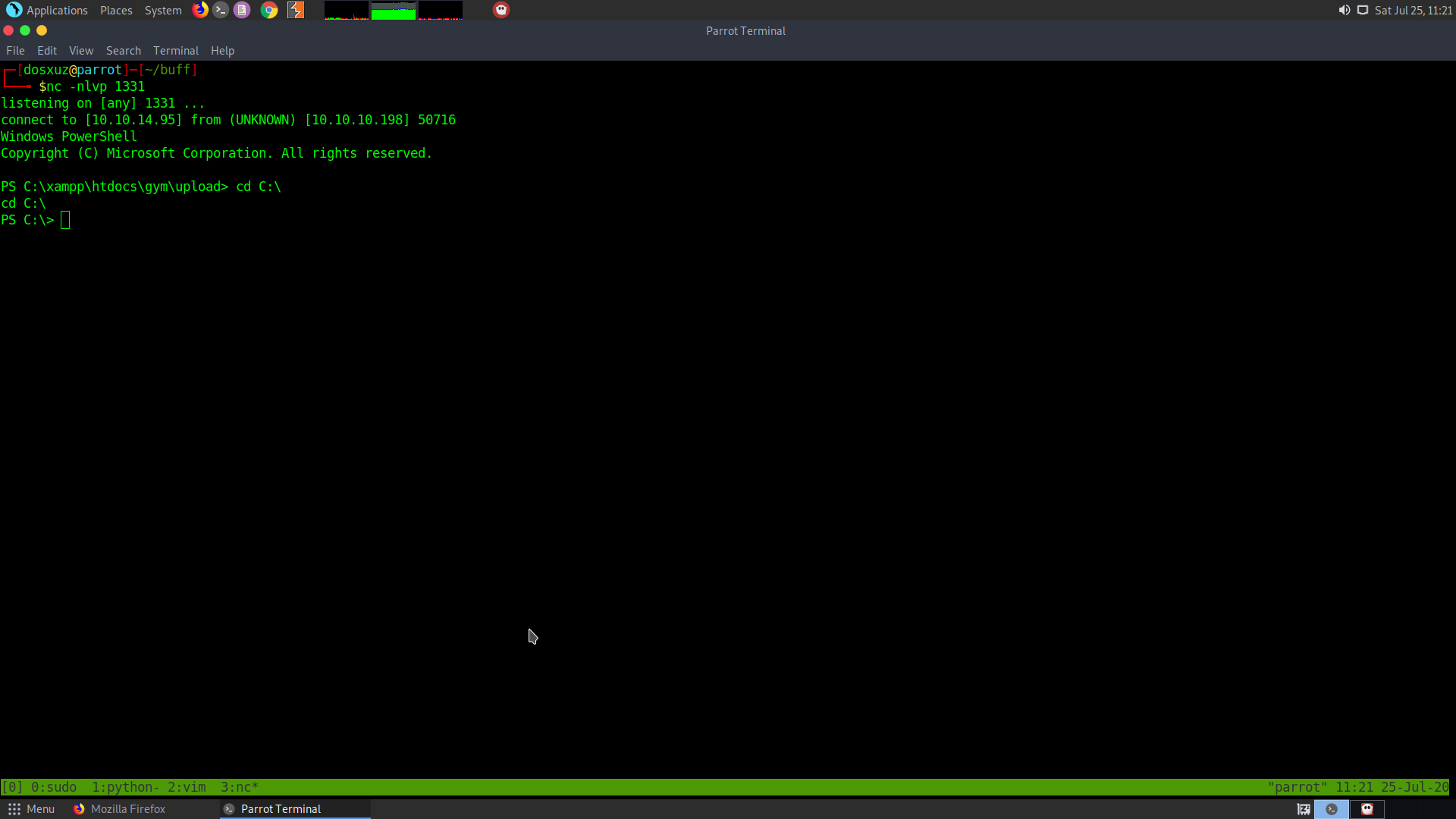Launch Google Chrome from top panel
Image resolution: width=1456 pixels, height=819 pixels.
pyautogui.click(x=269, y=10)
